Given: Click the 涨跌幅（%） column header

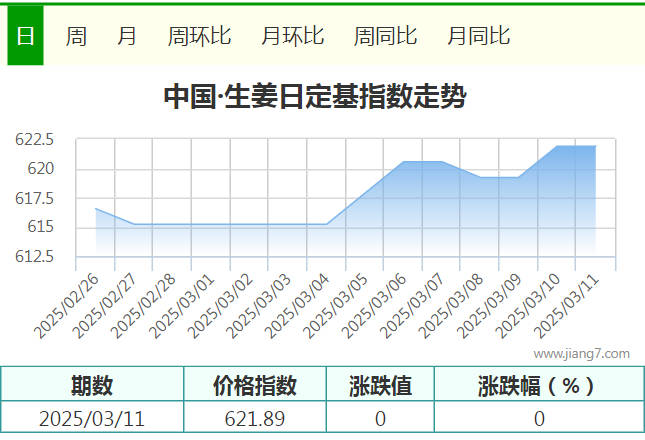Looking at the screenshot, I should pyautogui.click(x=538, y=385).
